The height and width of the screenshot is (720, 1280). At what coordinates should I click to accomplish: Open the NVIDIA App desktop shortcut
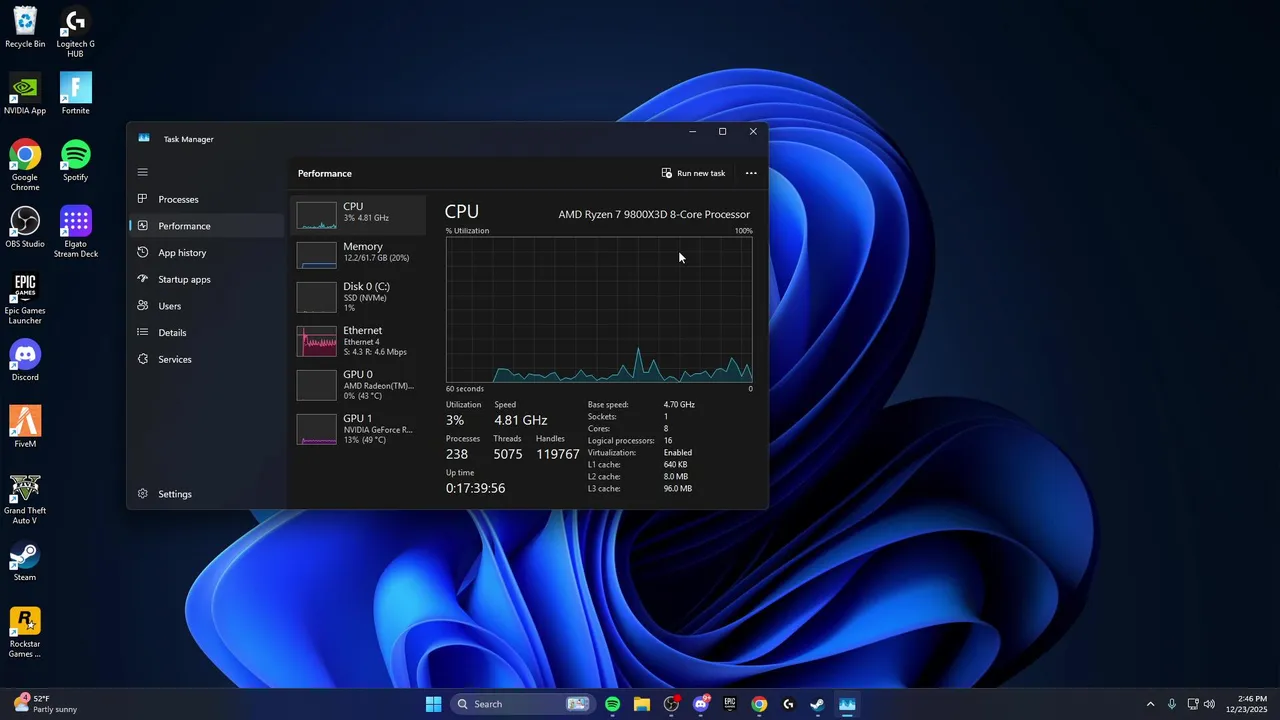click(x=25, y=94)
